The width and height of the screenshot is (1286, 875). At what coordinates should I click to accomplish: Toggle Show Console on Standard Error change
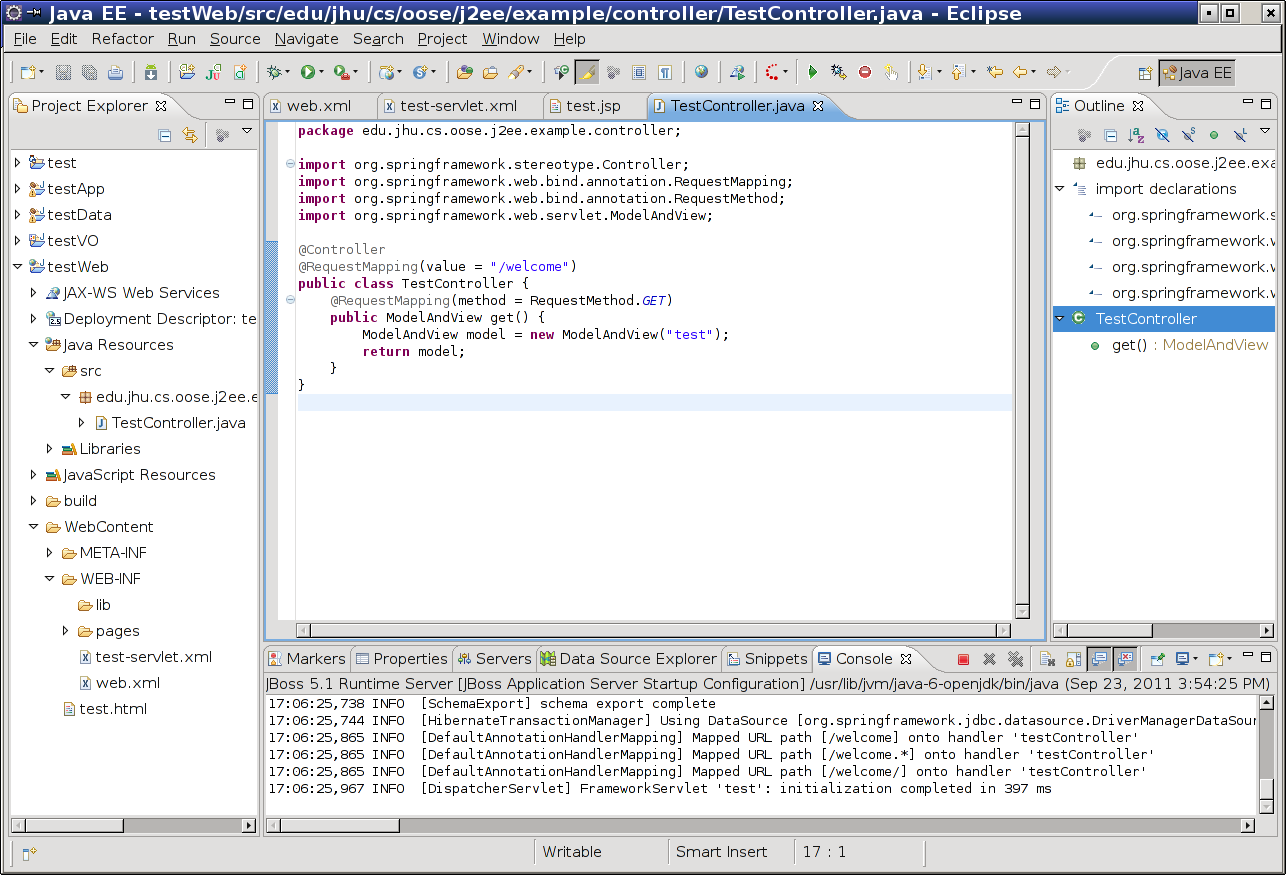(x=1125, y=659)
